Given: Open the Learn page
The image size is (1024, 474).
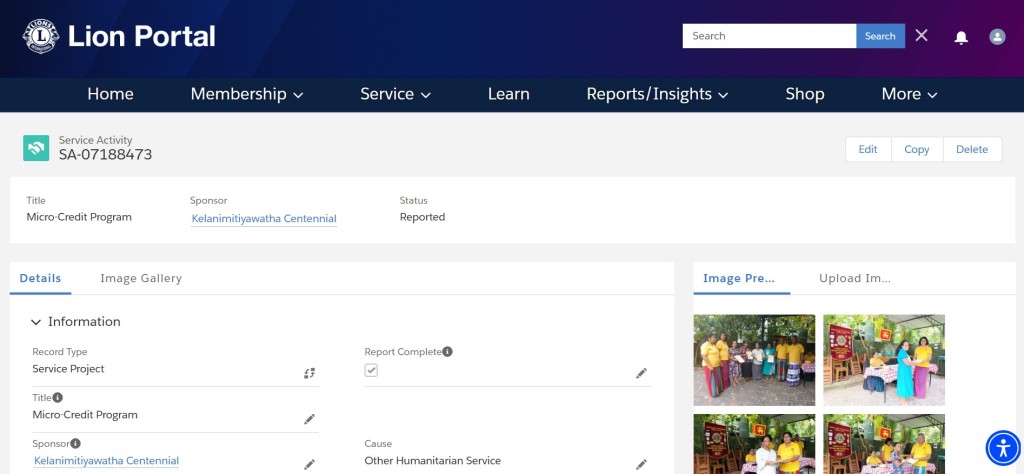Looking at the screenshot, I should coord(508,94).
